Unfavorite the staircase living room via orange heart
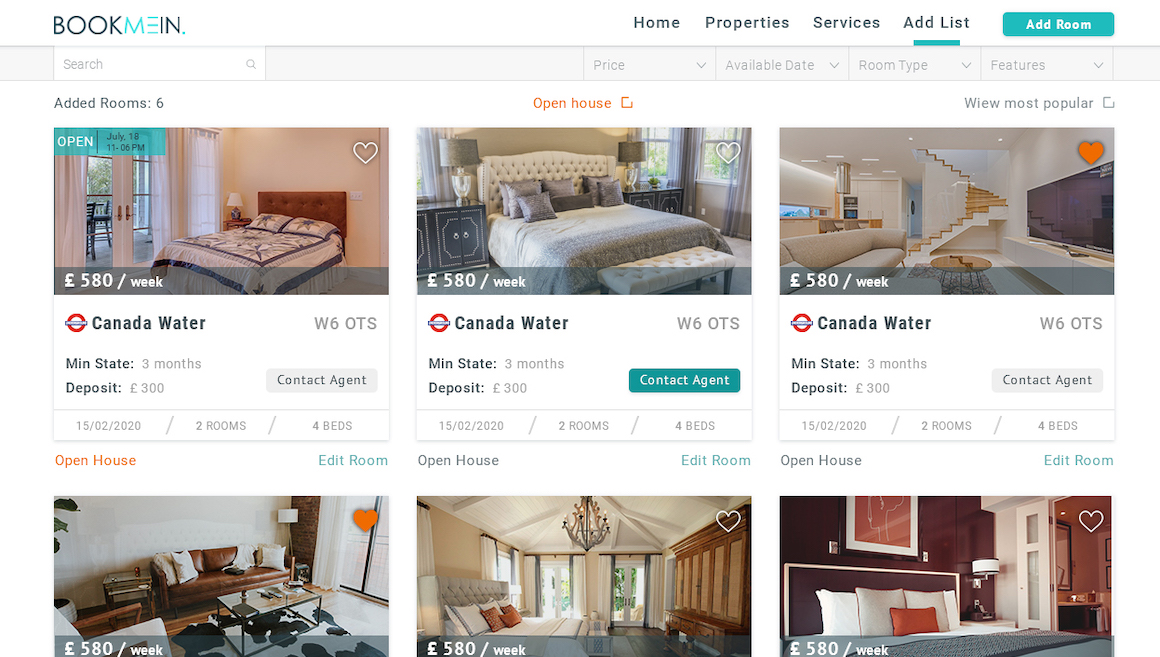 click(1090, 152)
